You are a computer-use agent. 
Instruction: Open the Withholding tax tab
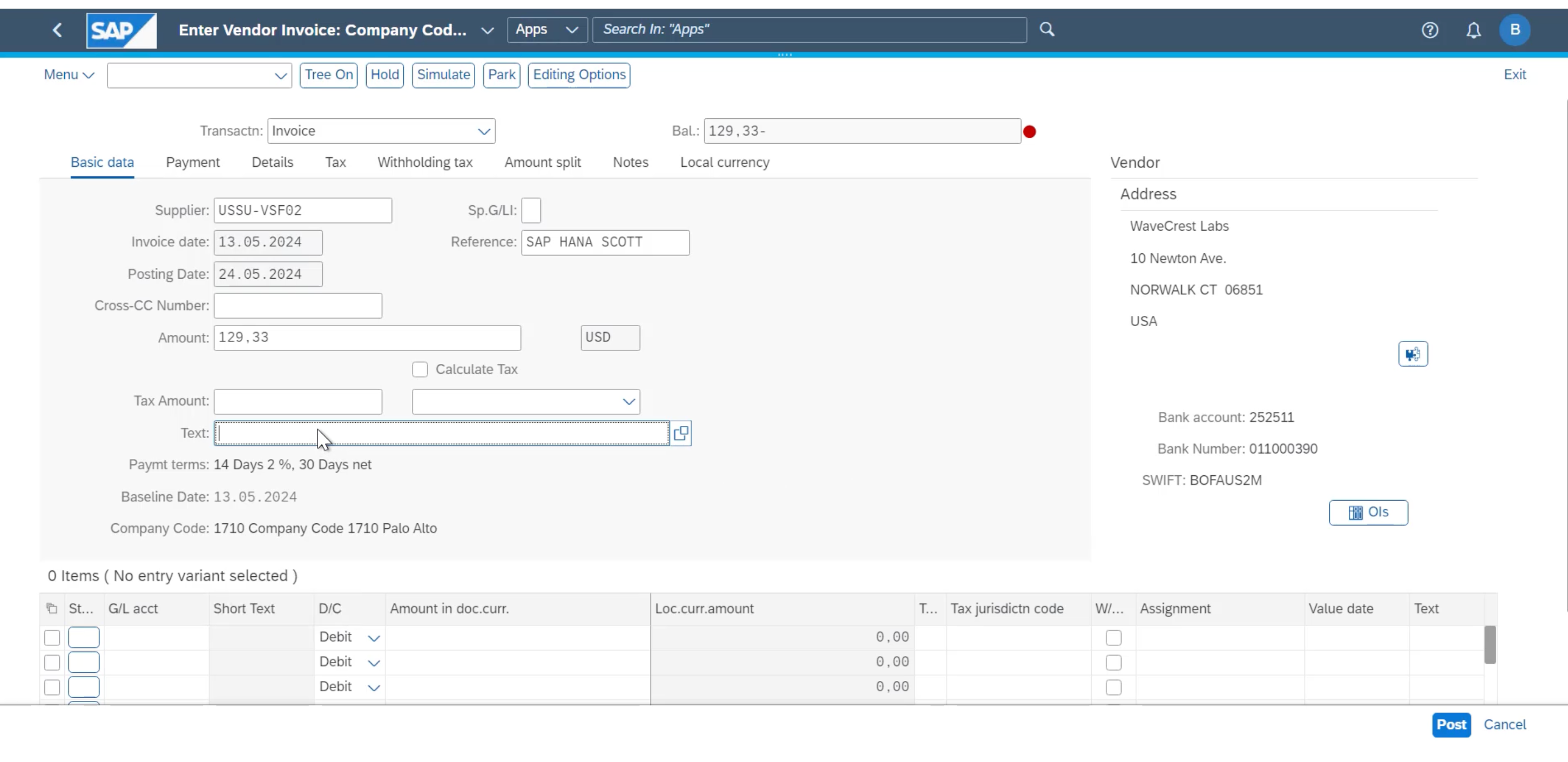[x=424, y=163]
